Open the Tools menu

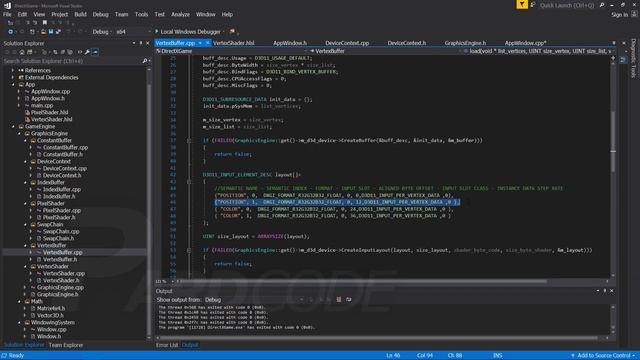(x=142, y=14)
